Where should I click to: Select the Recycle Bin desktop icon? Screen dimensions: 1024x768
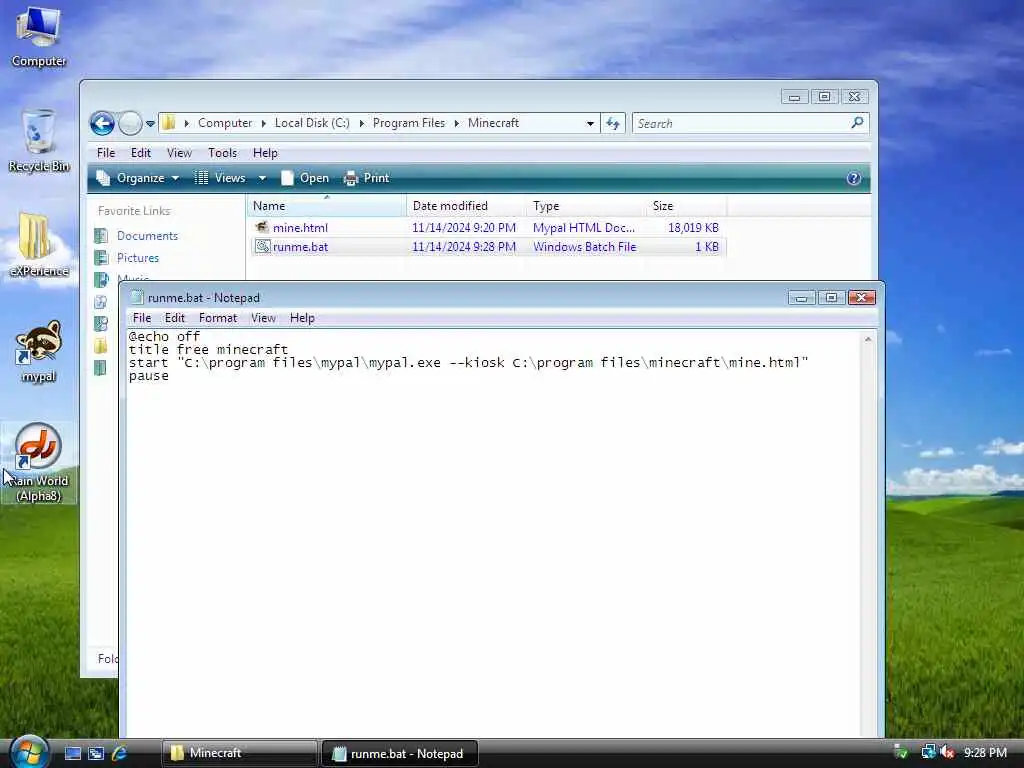(x=39, y=140)
